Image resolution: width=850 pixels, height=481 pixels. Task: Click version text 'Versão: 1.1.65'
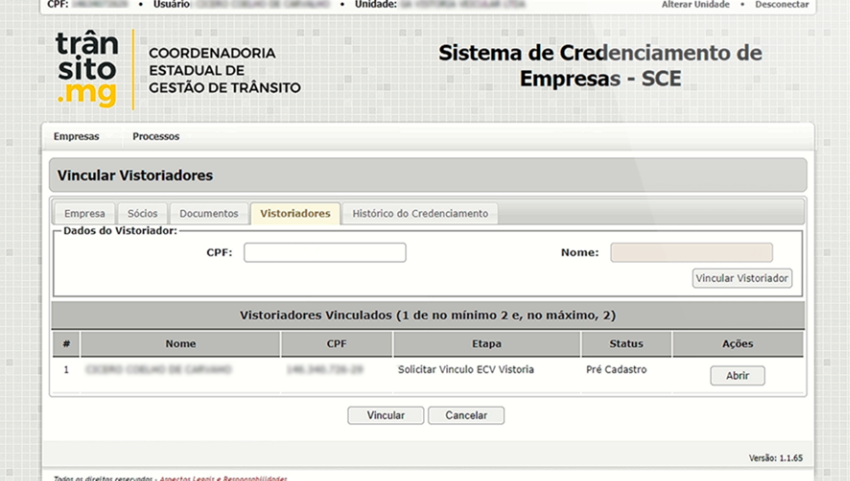pos(776,458)
